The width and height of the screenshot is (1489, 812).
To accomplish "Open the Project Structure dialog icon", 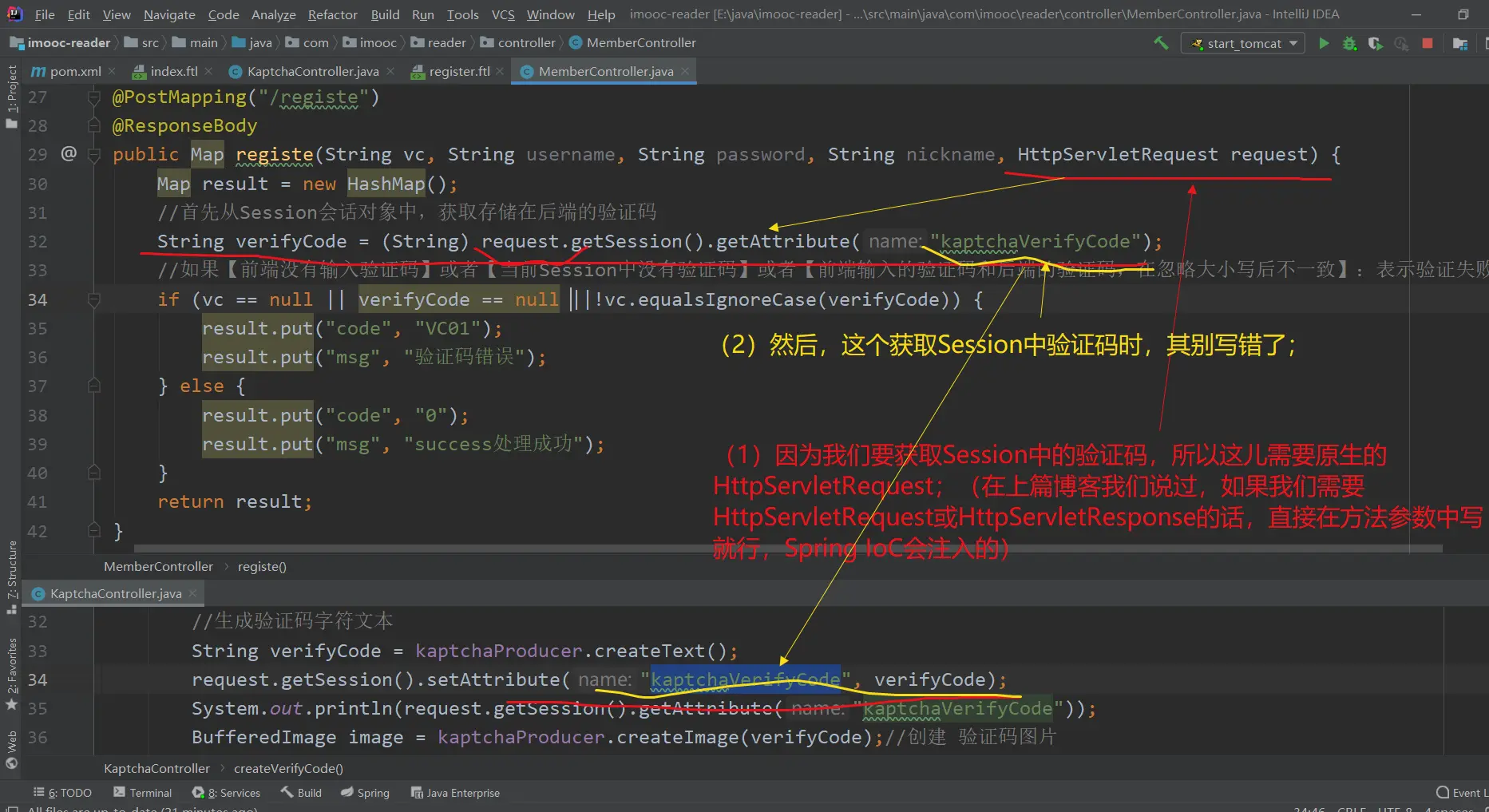I will click(1460, 43).
